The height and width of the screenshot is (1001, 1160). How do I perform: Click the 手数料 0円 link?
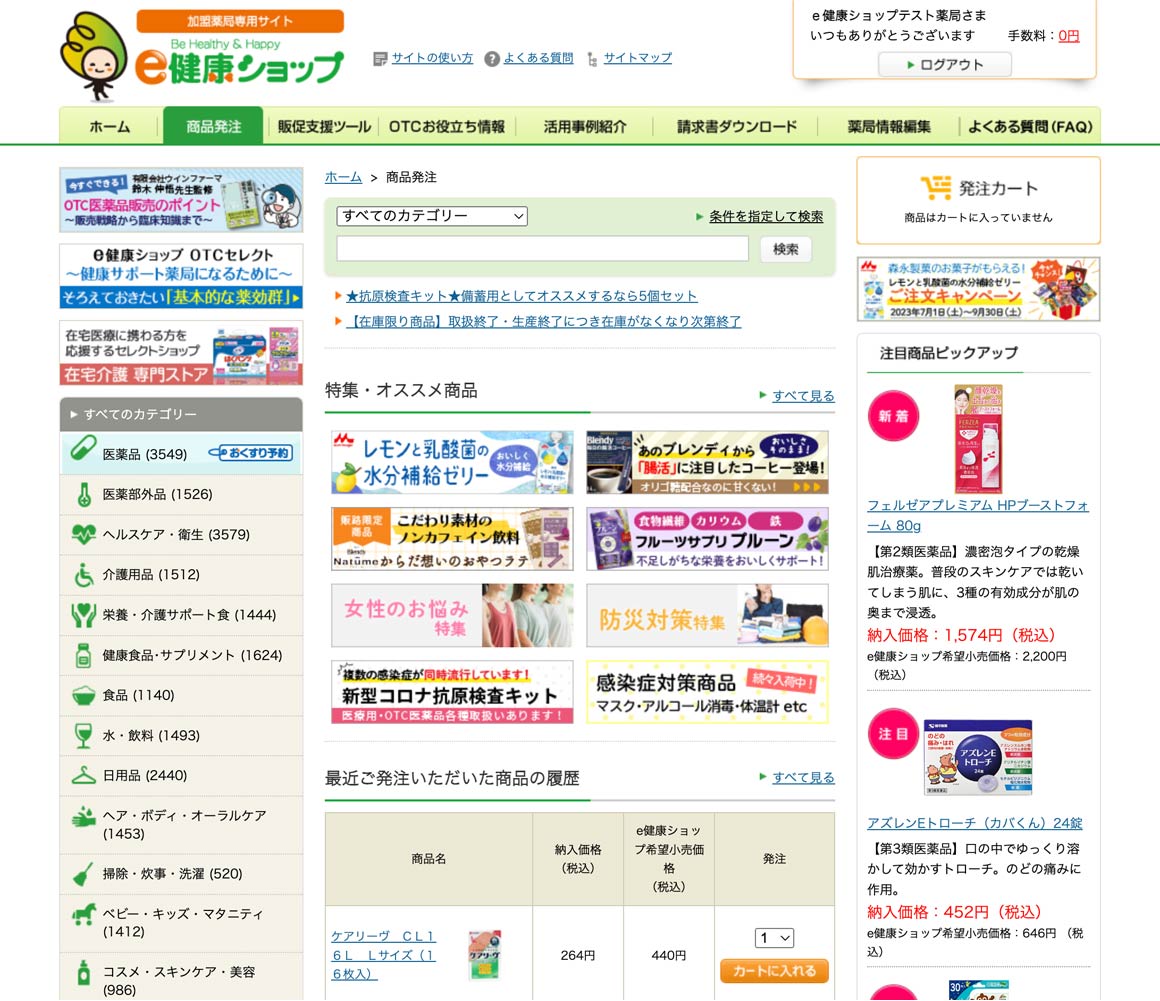1068,36
